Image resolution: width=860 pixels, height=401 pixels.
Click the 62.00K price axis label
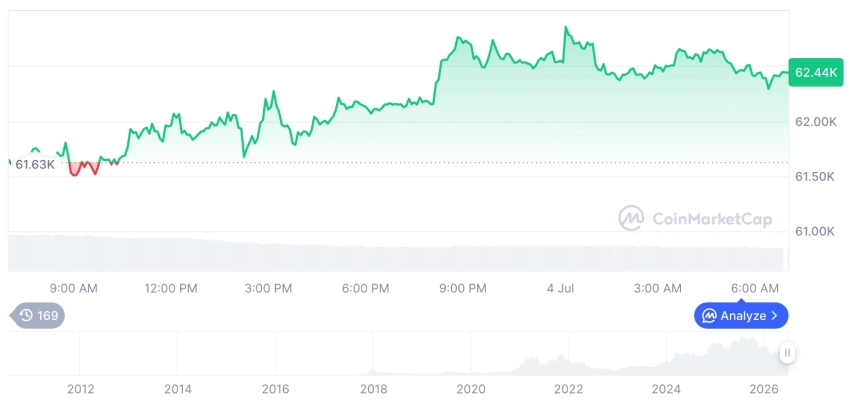tap(816, 122)
